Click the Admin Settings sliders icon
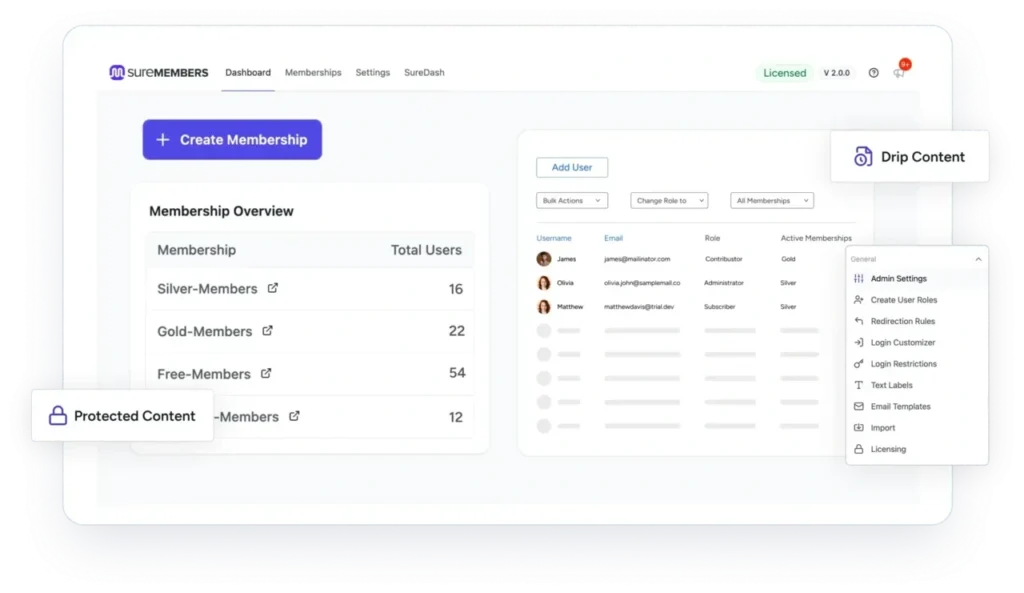1024x593 pixels. click(859, 278)
